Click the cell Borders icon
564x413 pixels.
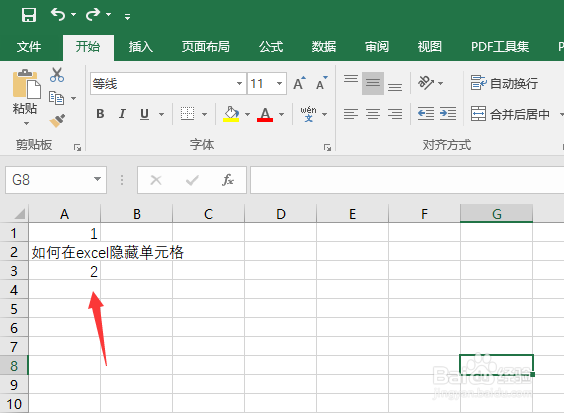[187, 114]
